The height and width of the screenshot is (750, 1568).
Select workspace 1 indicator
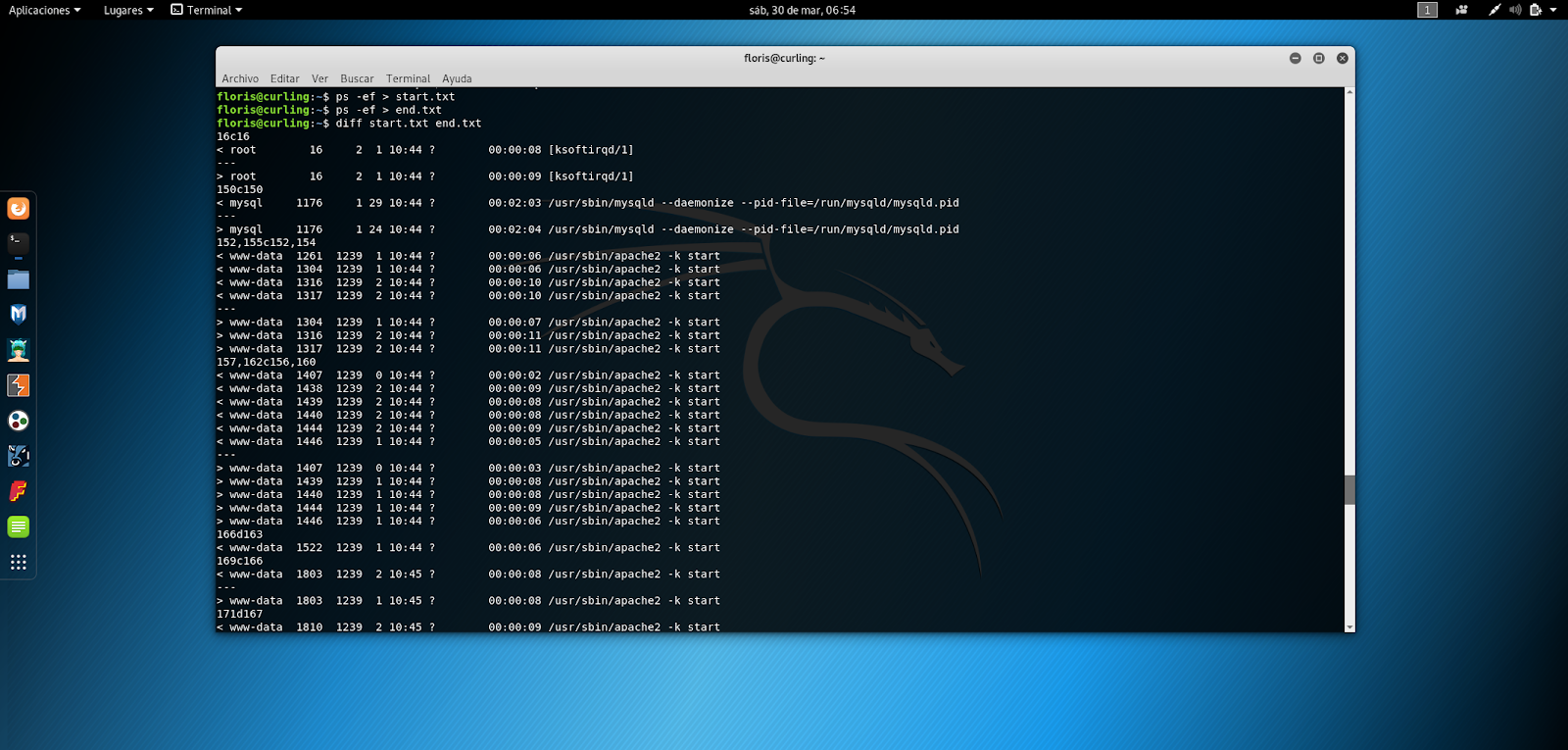1427,10
